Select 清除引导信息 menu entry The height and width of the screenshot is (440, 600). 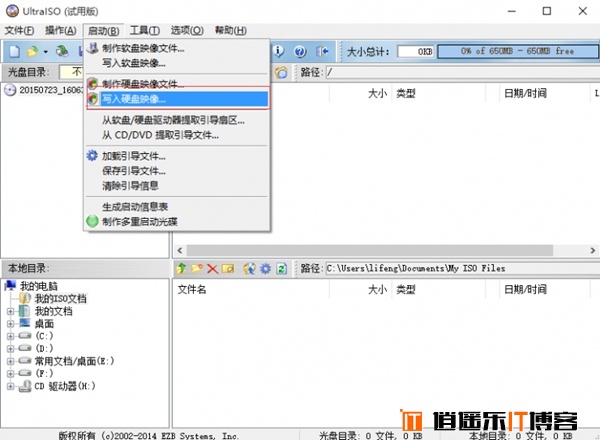point(177,186)
